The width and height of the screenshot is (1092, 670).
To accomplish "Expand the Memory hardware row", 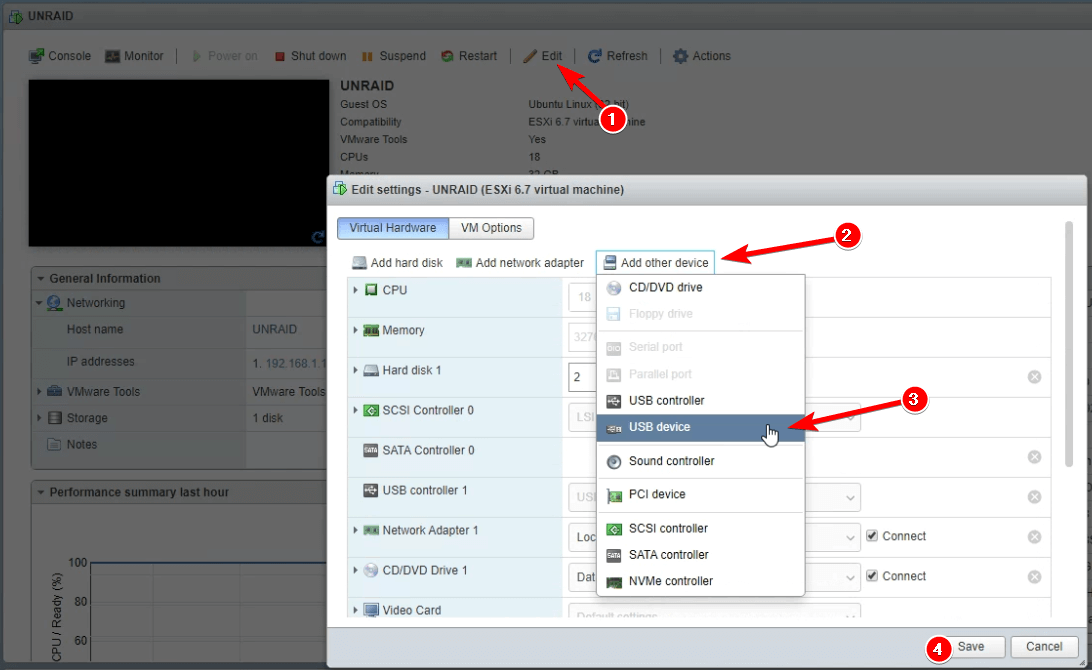I will pos(355,330).
